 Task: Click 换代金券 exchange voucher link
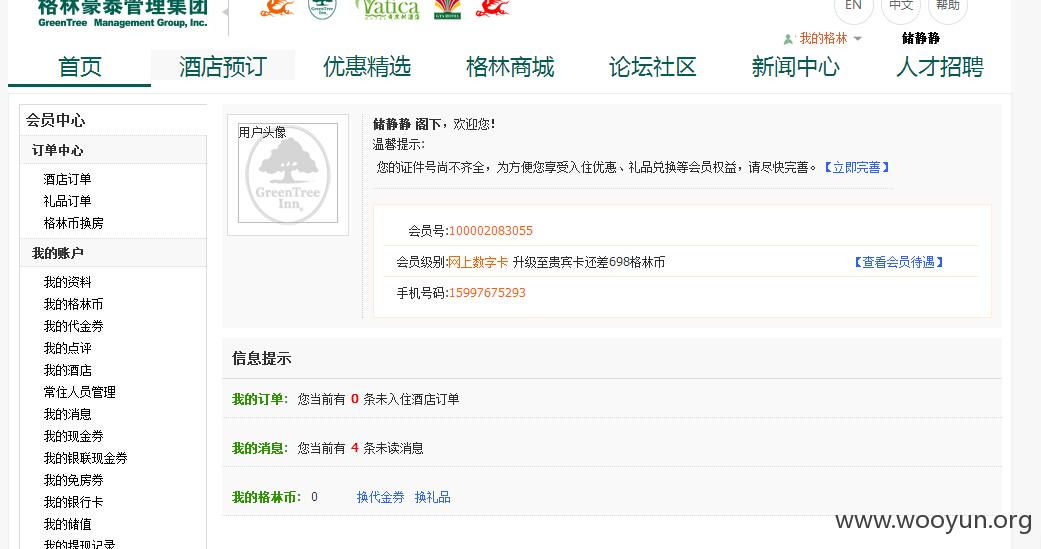click(380, 497)
